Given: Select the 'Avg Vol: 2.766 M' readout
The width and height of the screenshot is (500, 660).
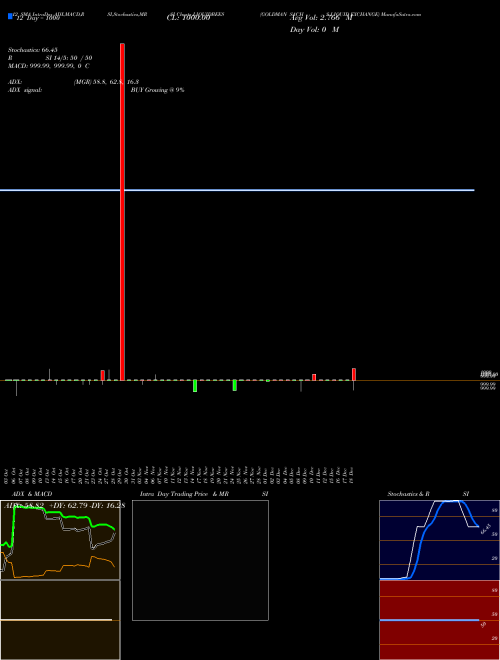Looking at the screenshot, I should [x=321, y=18].
